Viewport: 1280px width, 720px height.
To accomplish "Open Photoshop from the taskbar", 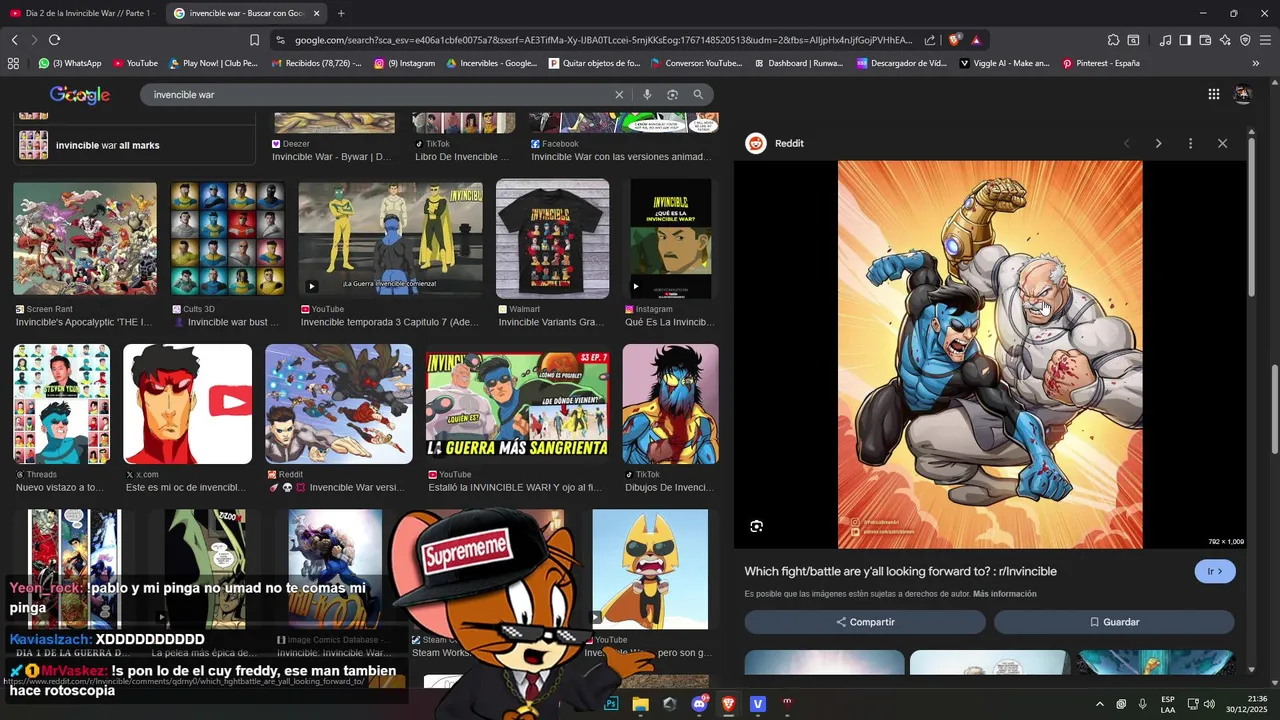I will click(x=611, y=704).
